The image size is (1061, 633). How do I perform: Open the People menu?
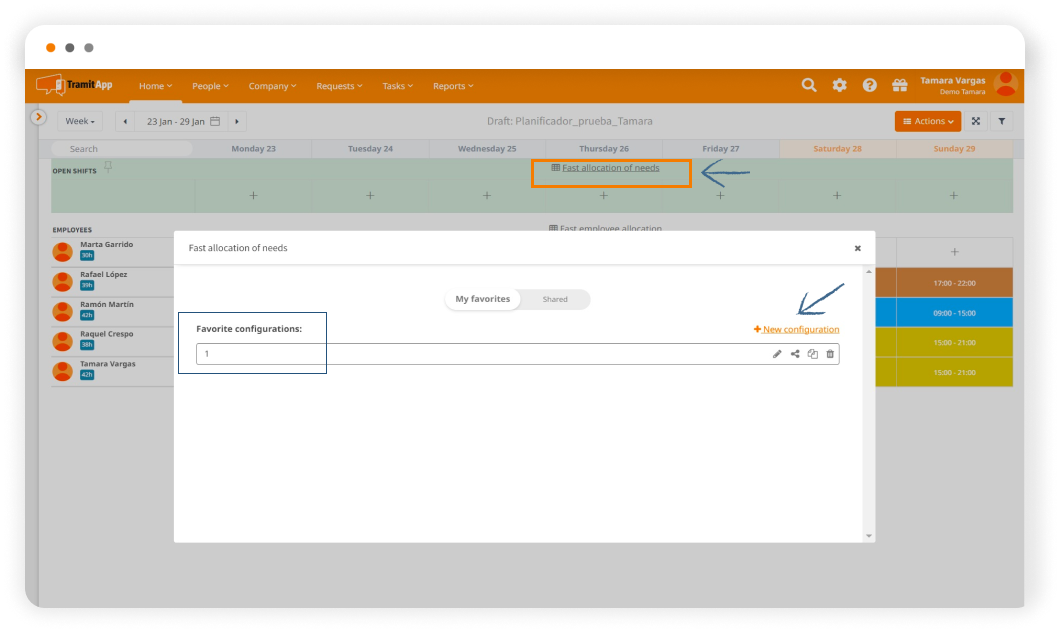click(210, 86)
